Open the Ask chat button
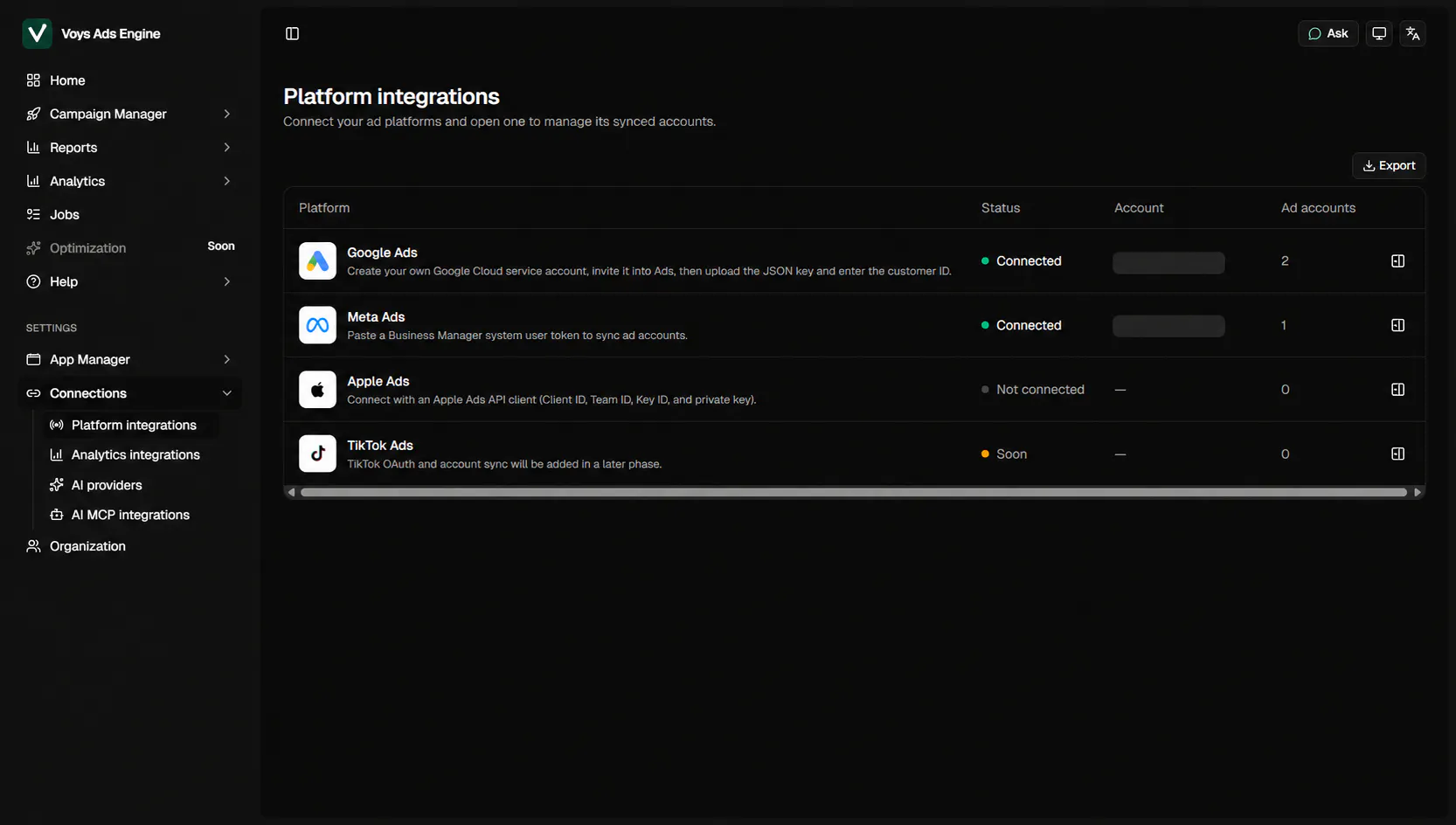 [x=1328, y=34]
